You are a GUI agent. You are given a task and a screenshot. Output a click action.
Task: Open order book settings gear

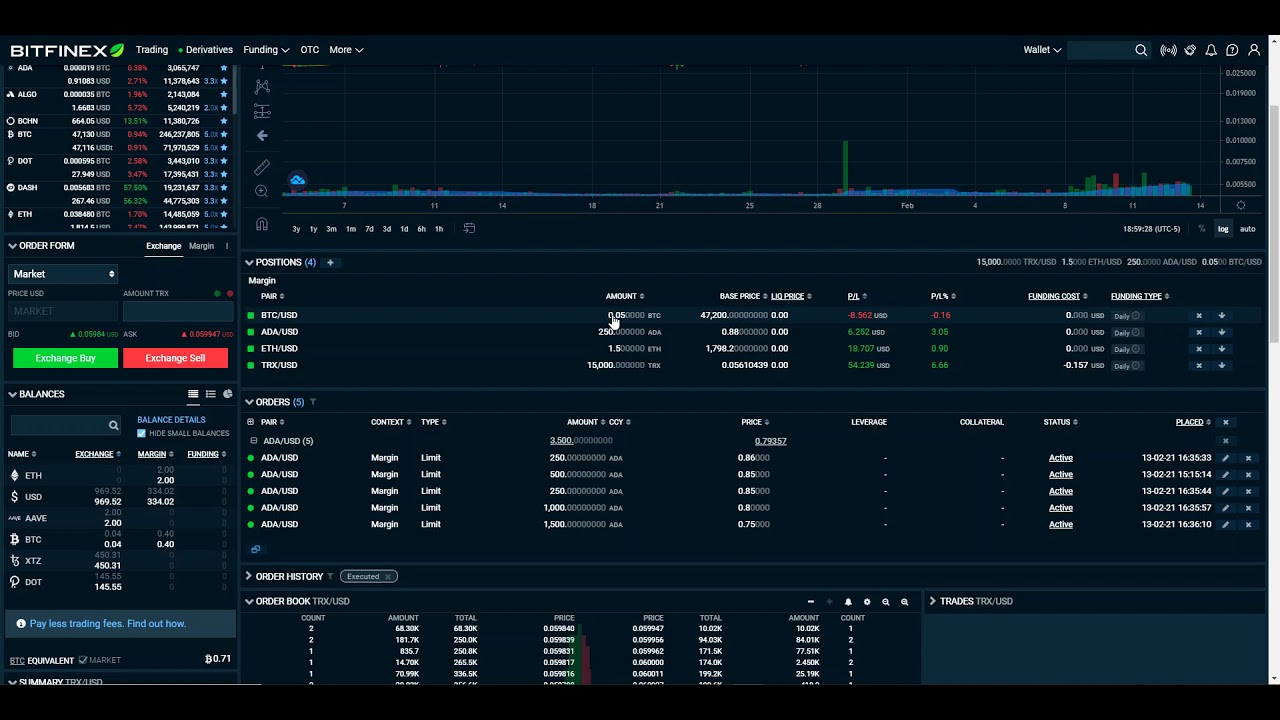867,602
